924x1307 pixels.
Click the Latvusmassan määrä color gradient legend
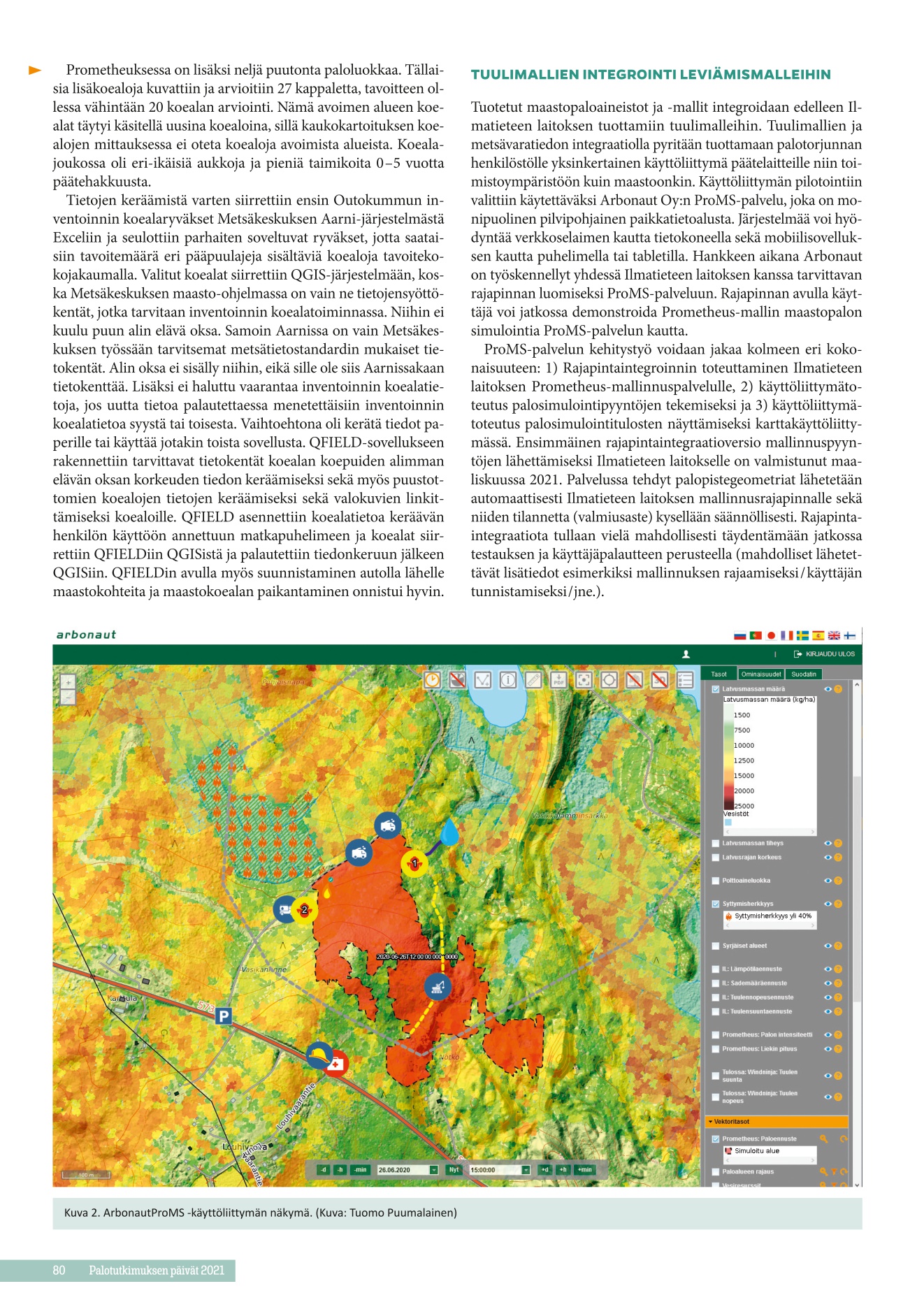tap(728, 758)
